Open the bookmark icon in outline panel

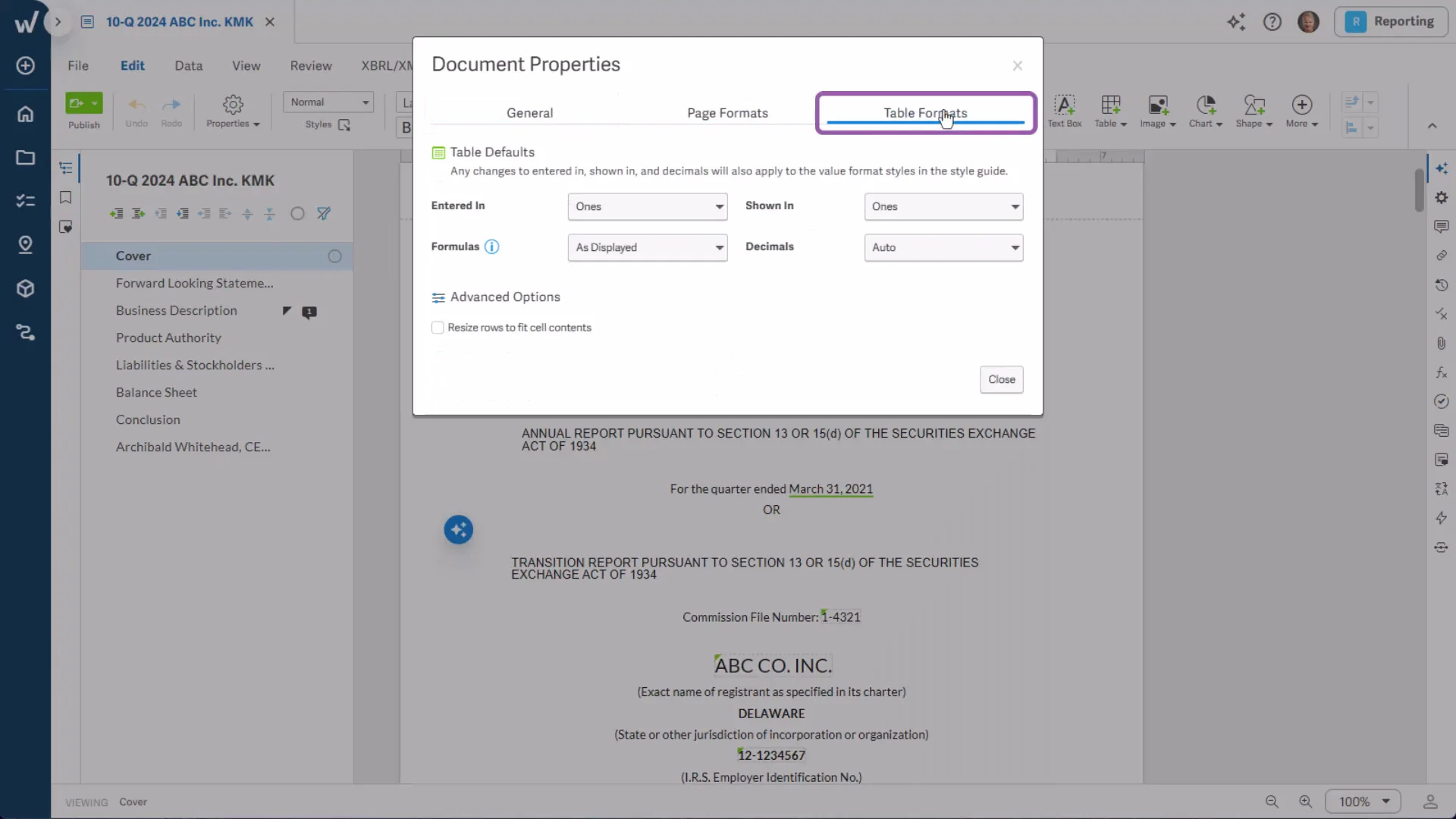66,198
